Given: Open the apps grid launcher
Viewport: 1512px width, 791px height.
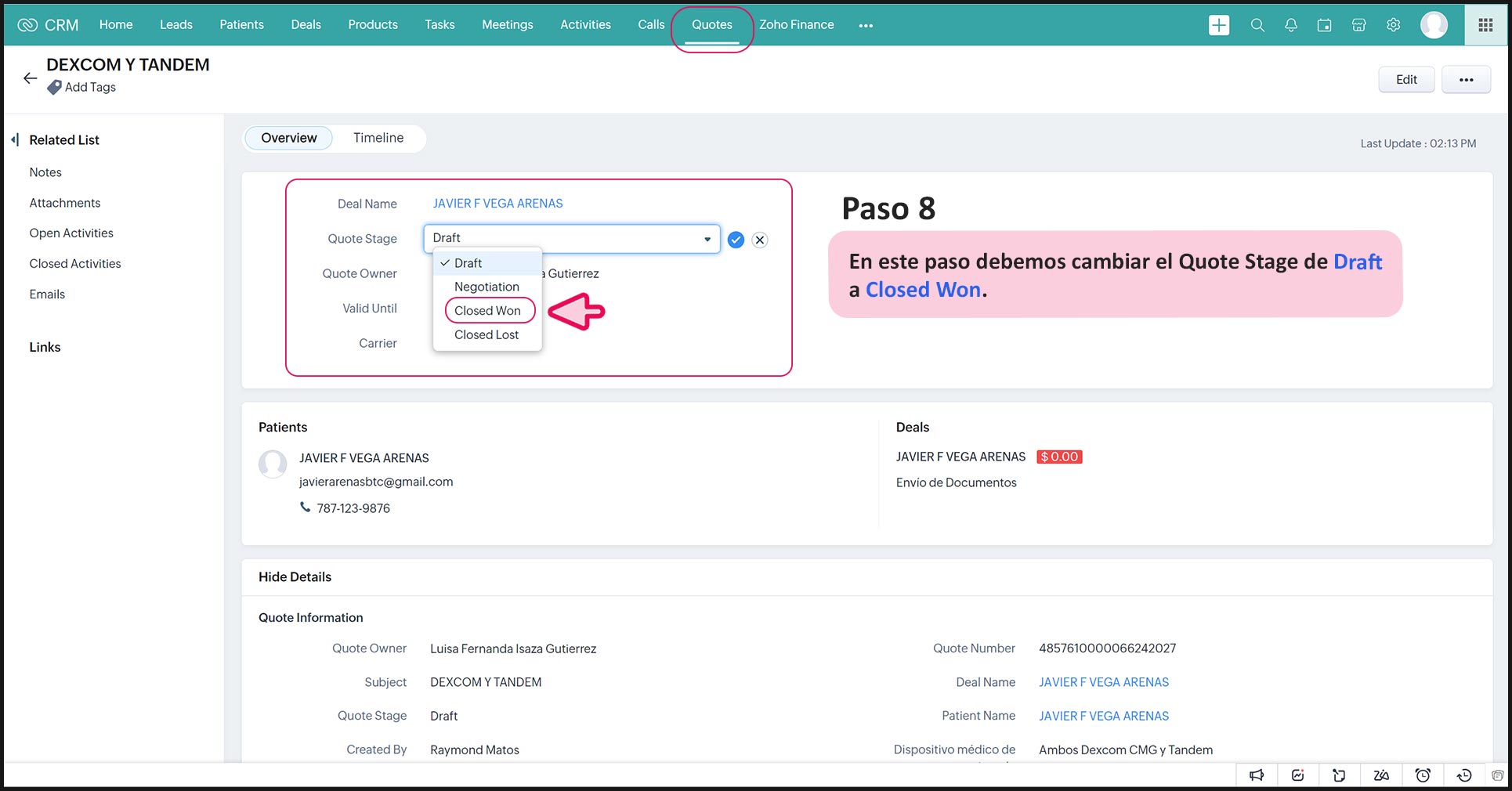Looking at the screenshot, I should [x=1485, y=25].
